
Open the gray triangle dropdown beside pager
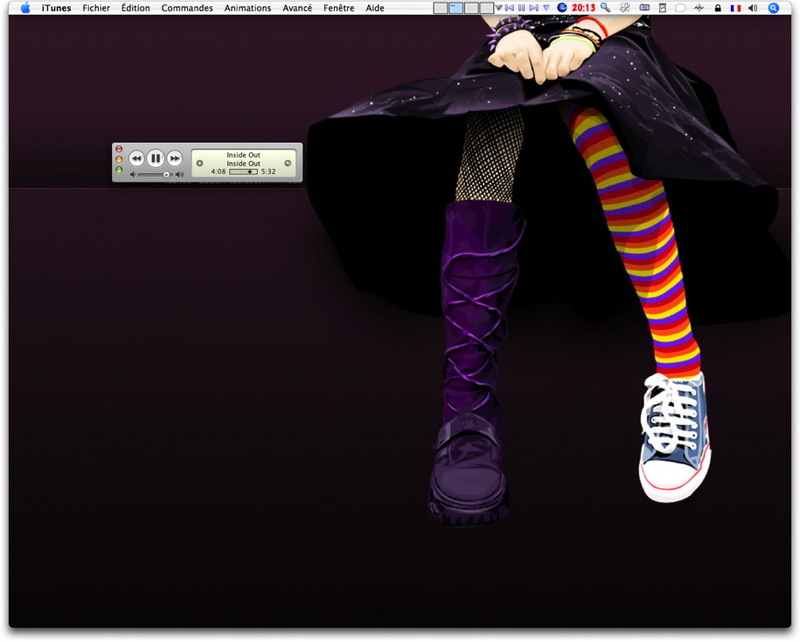click(498, 8)
